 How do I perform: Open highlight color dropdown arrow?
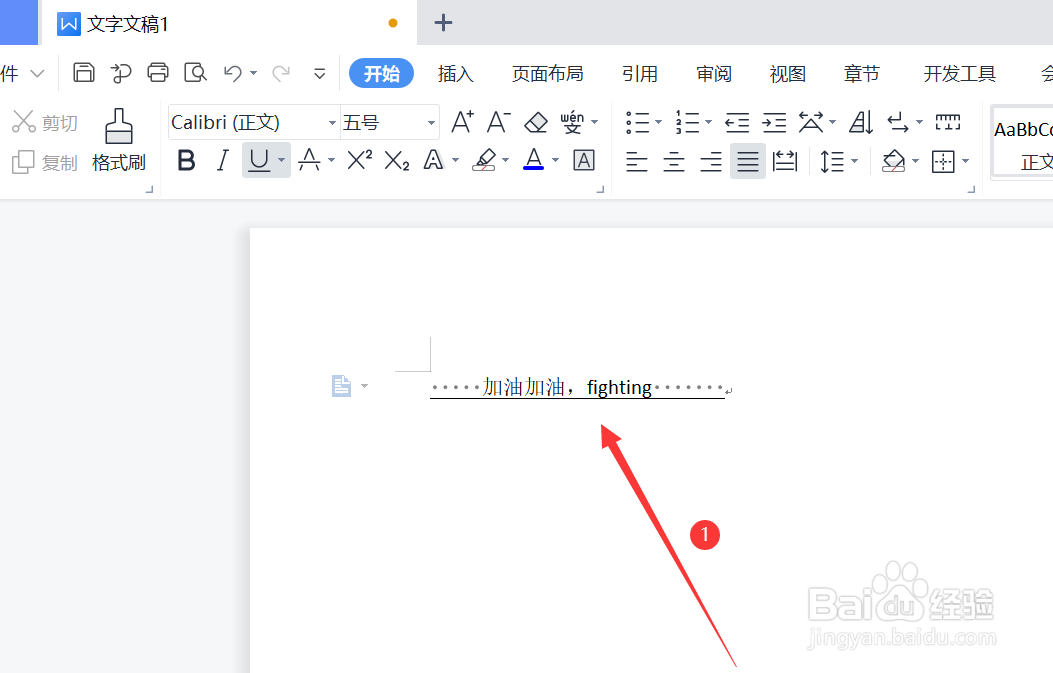(505, 161)
